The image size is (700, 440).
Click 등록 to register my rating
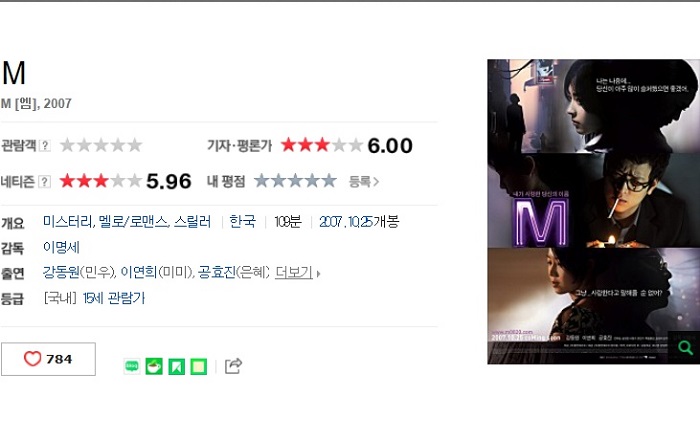tap(364, 182)
